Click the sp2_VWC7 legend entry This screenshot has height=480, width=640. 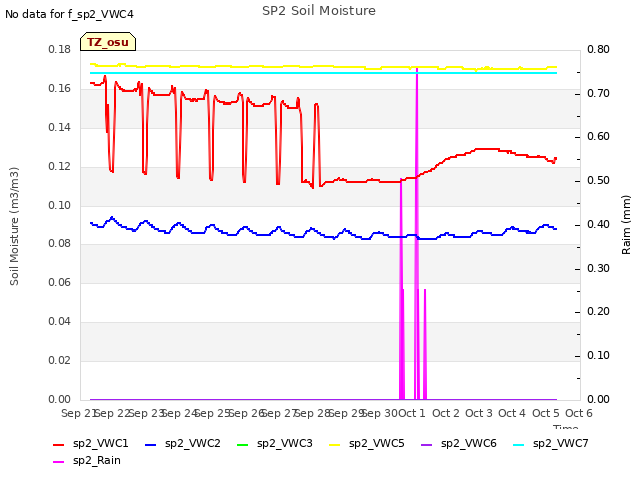tap(551, 443)
